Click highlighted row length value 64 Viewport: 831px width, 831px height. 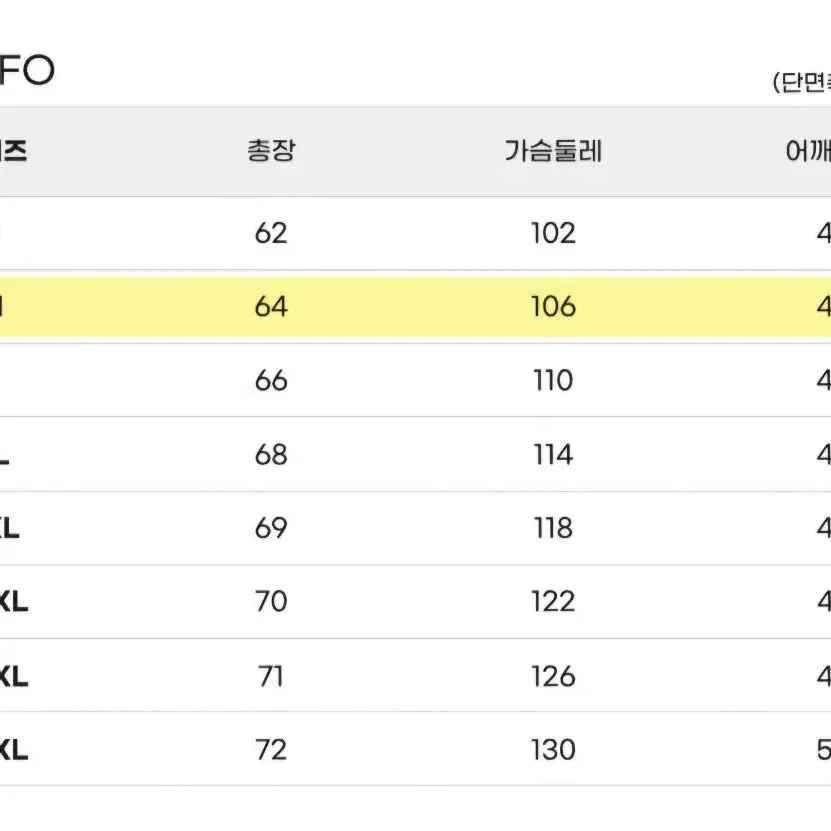pyautogui.click(x=271, y=307)
